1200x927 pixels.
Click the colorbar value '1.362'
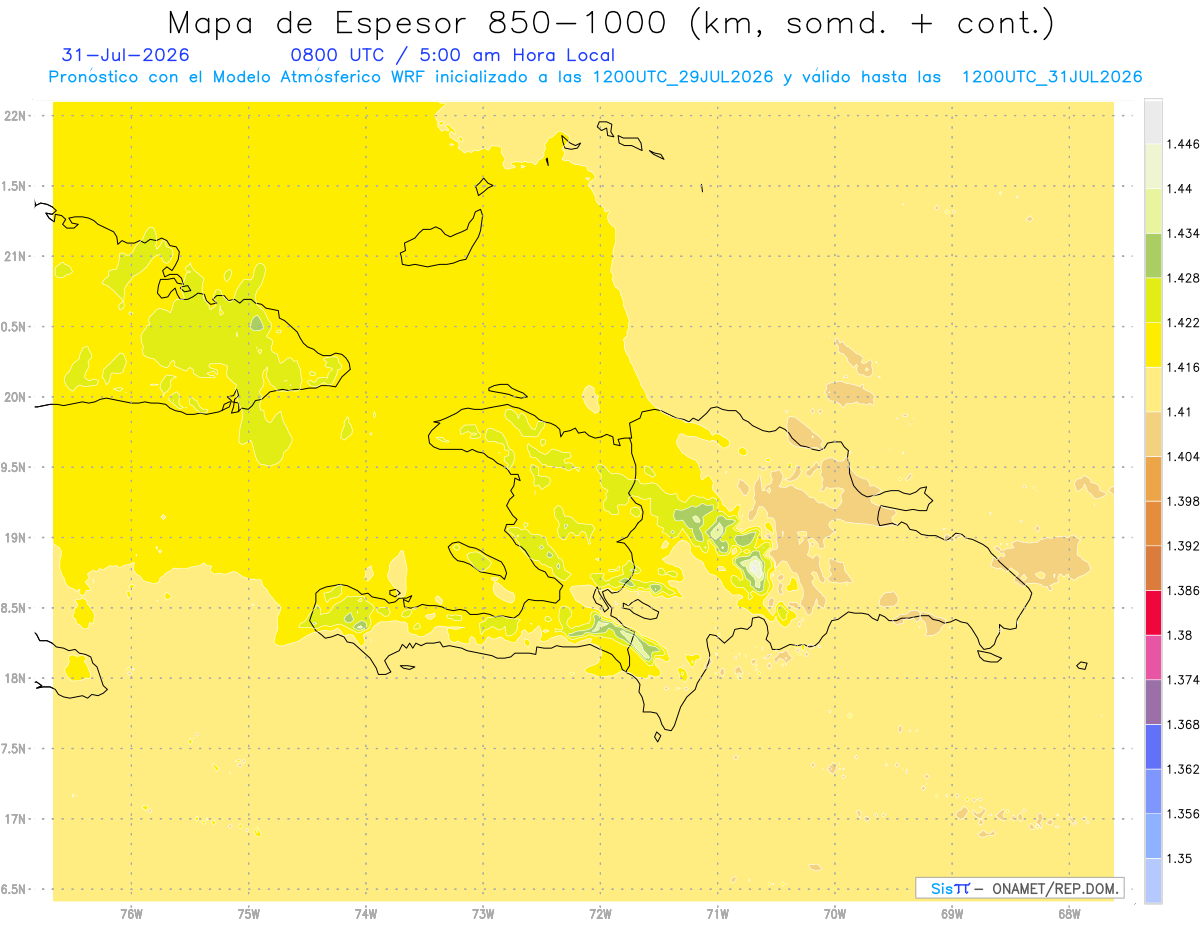[x=1183, y=769]
